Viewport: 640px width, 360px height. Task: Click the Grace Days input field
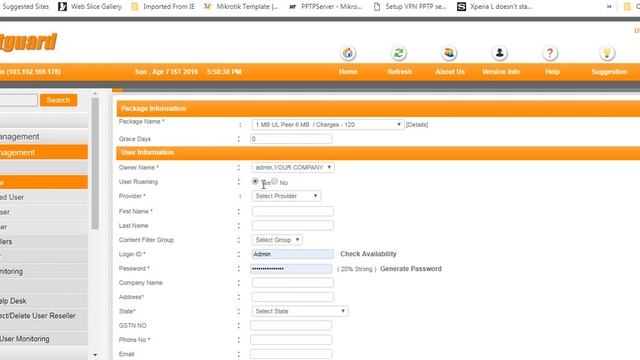coord(291,139)
